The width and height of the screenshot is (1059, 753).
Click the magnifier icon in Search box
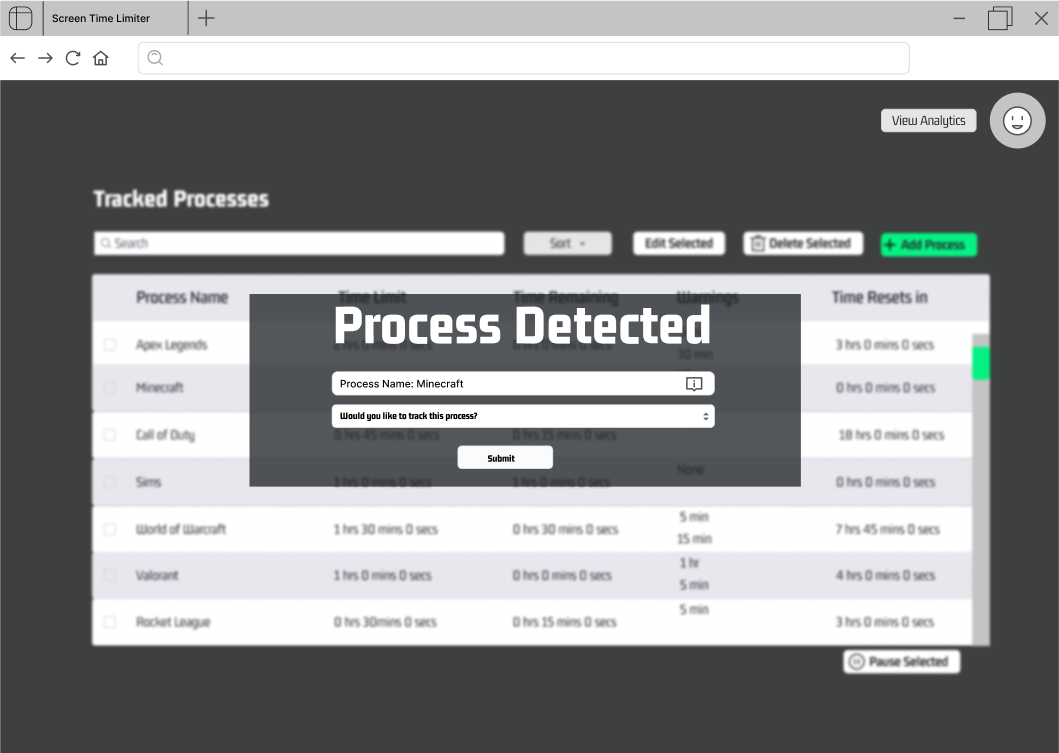click(x=105, y=243)
